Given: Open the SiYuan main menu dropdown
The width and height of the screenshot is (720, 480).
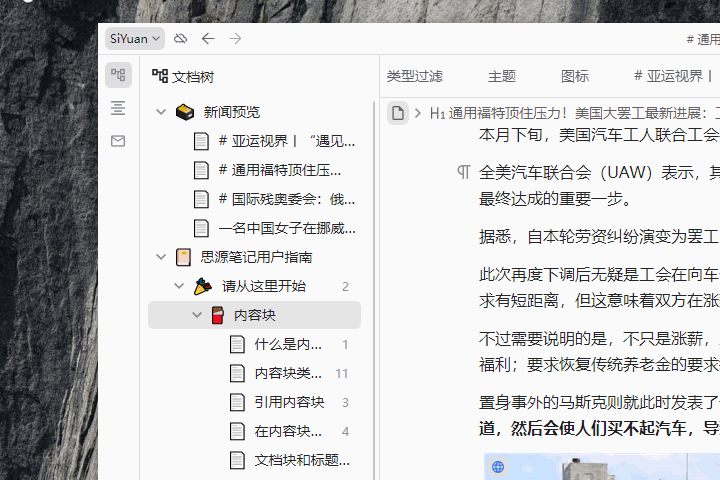Looking at the screenshot, I should [135, 39].
